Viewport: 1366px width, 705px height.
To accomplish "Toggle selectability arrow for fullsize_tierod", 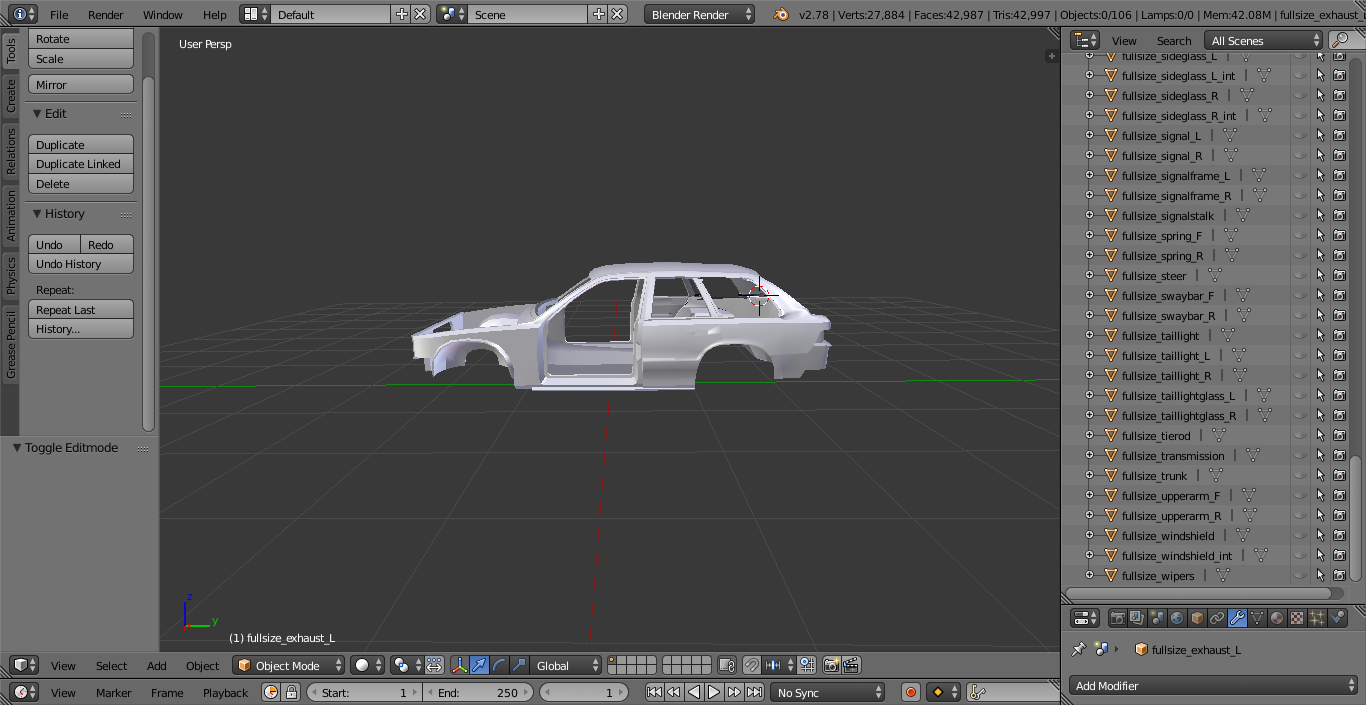I will point(1320,436).
